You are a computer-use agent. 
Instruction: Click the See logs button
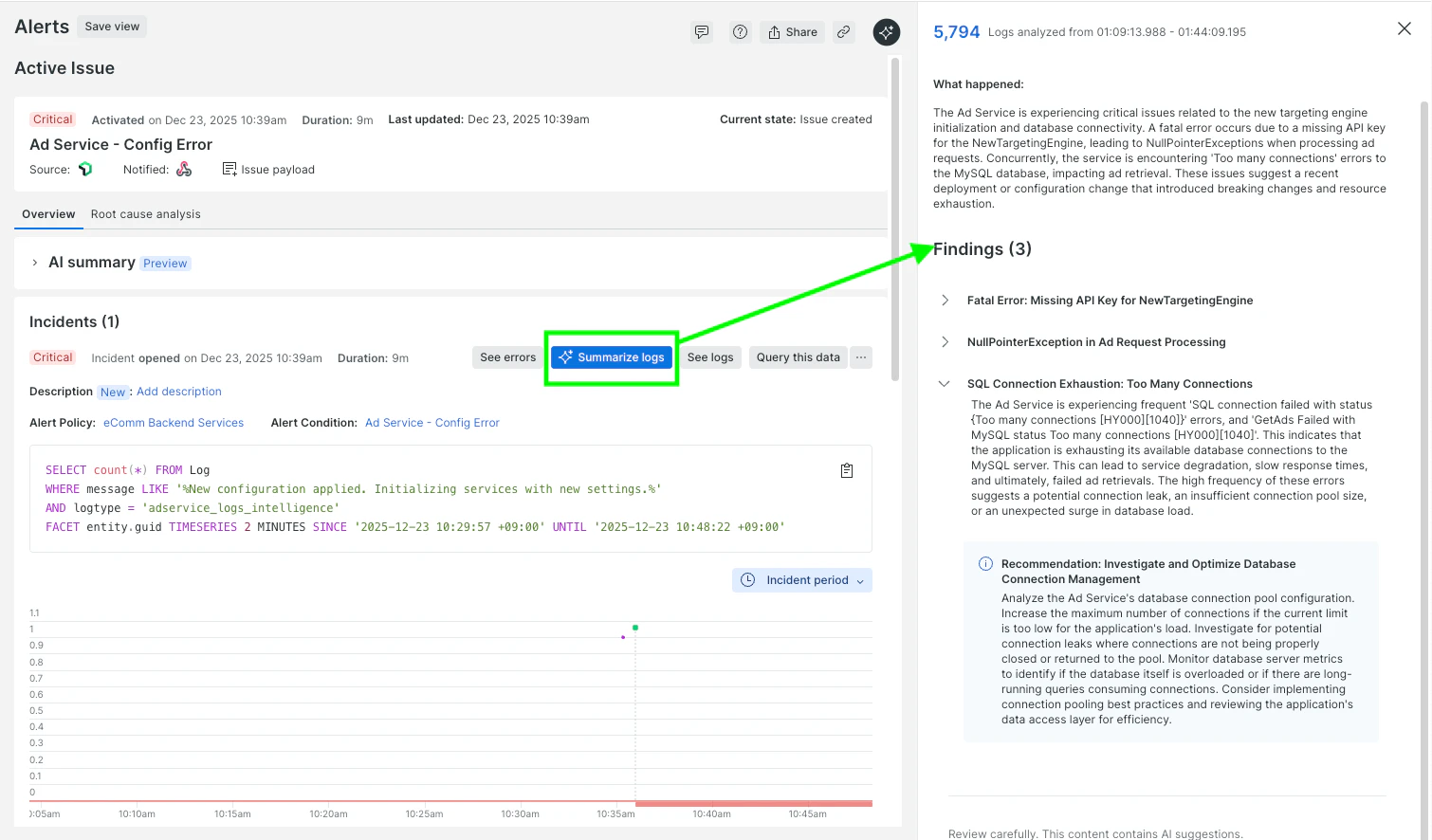point(710,357)
